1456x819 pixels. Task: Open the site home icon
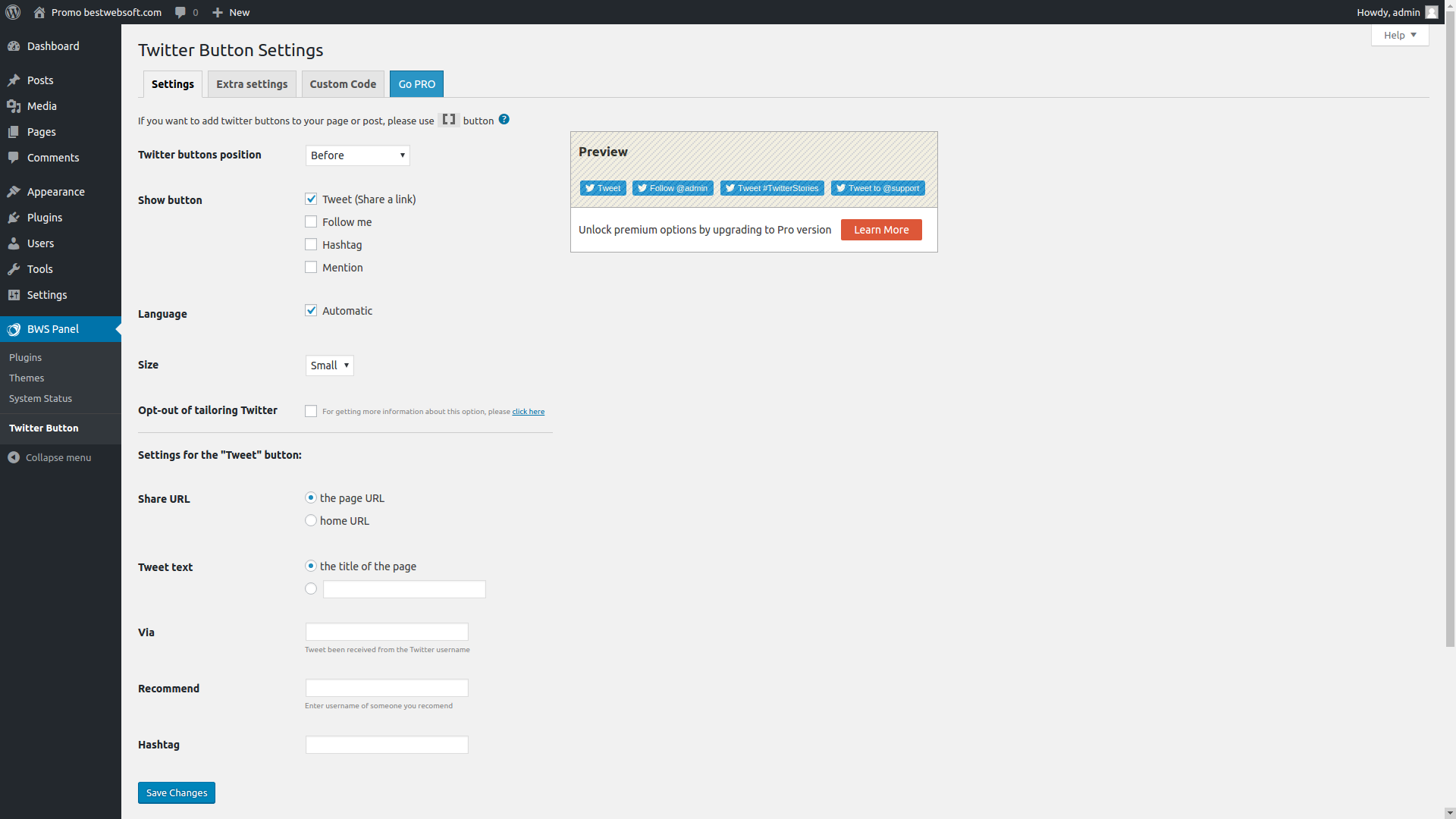pos(39,12)
